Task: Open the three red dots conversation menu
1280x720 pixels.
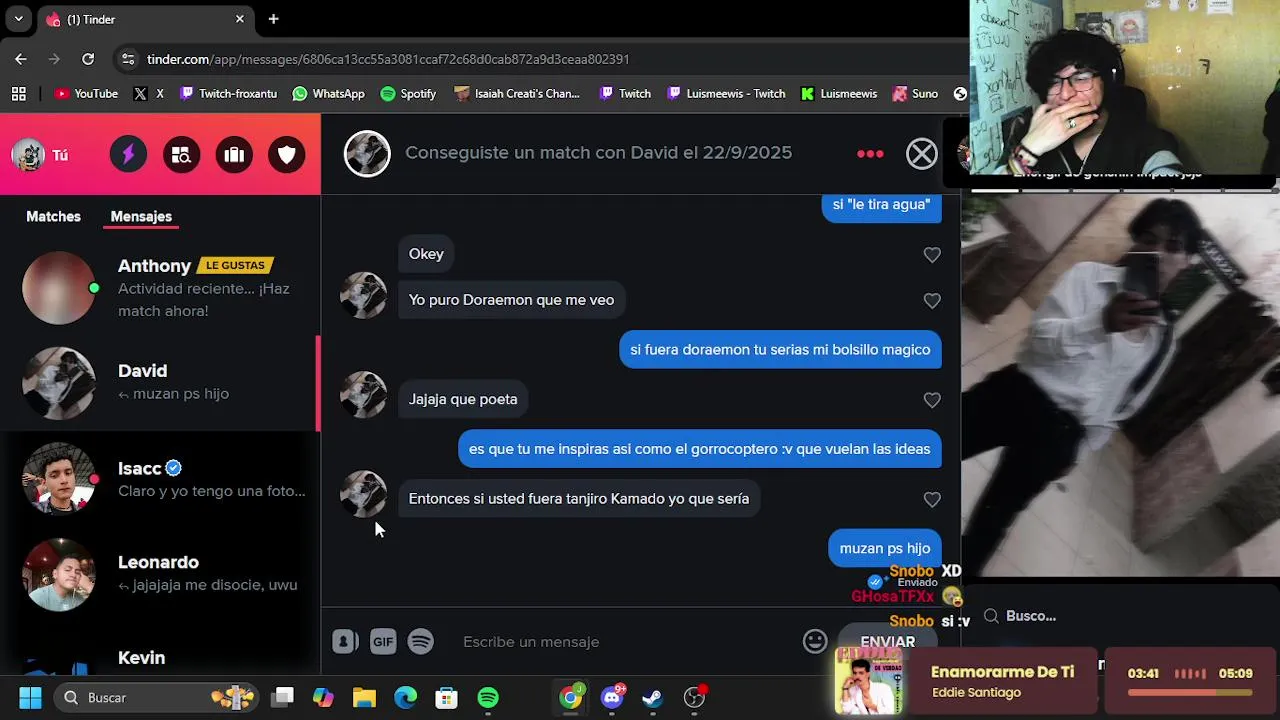Action: [870, 153]
